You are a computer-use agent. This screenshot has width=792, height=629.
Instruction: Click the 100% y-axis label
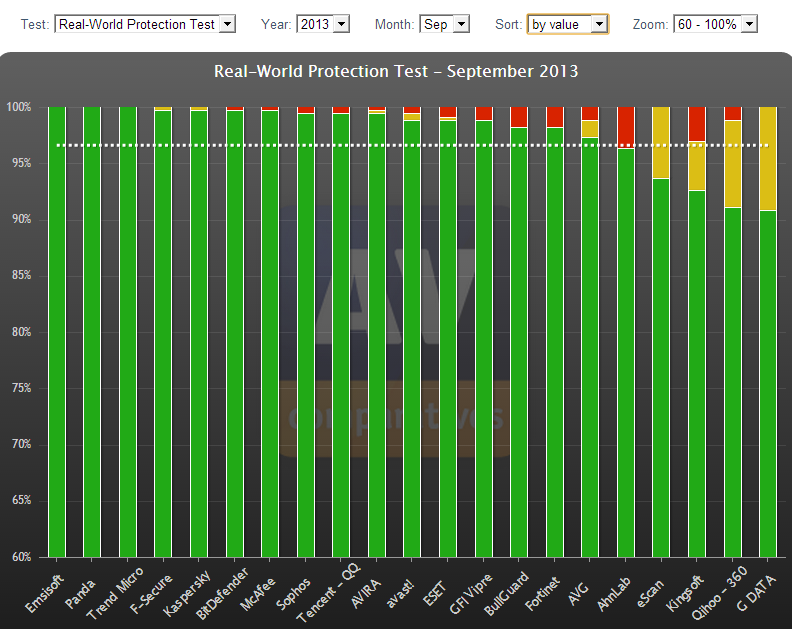pyautogui.click(x=19, y=107)
